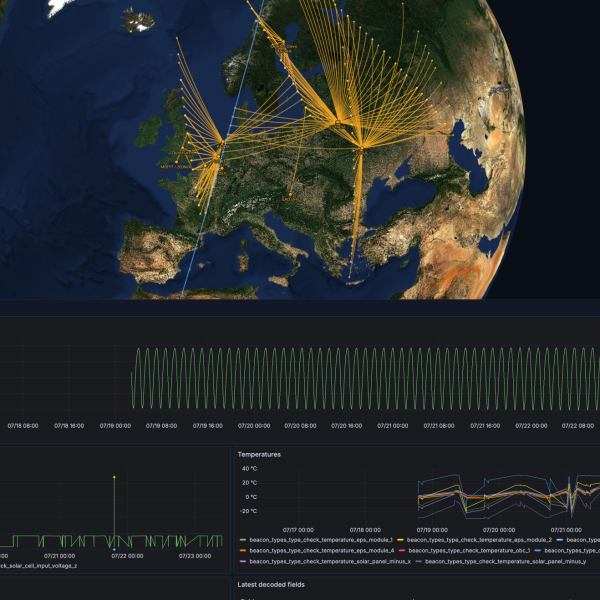Show only the temperature_obc_1 series
The image size is (600, 600).
469,551
